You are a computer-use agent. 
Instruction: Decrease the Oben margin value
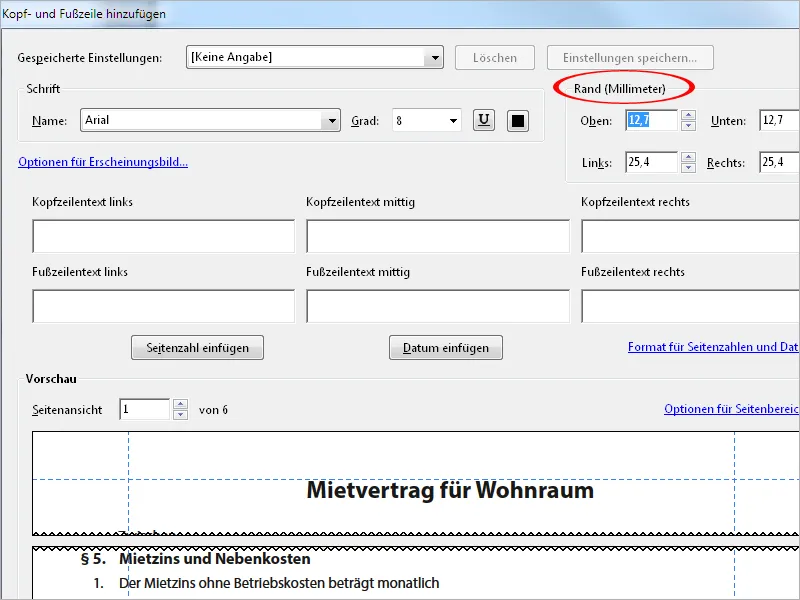(688, 126)
